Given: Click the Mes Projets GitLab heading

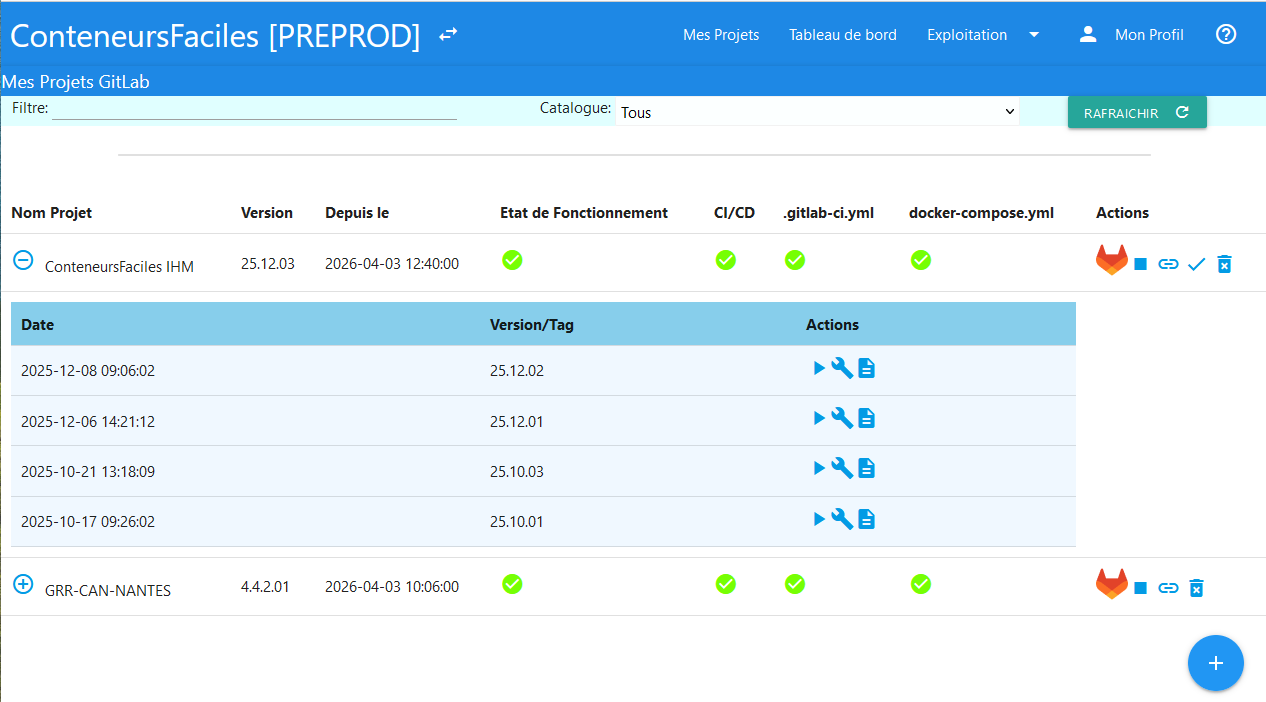Looking at the screenshot, I should pos(76,82).
